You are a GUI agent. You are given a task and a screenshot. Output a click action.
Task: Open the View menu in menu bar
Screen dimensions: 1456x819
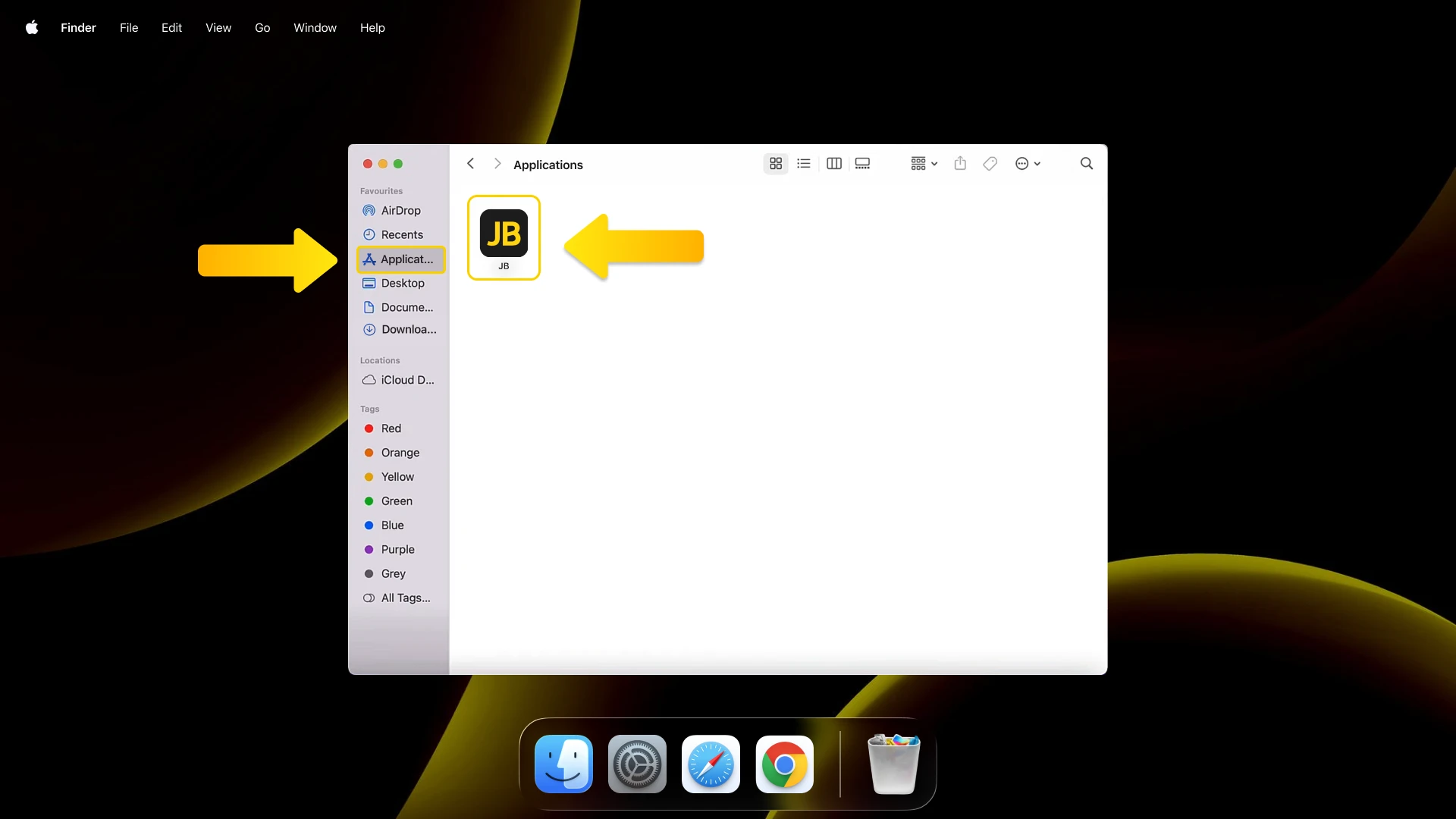click(x=218, y=27)
